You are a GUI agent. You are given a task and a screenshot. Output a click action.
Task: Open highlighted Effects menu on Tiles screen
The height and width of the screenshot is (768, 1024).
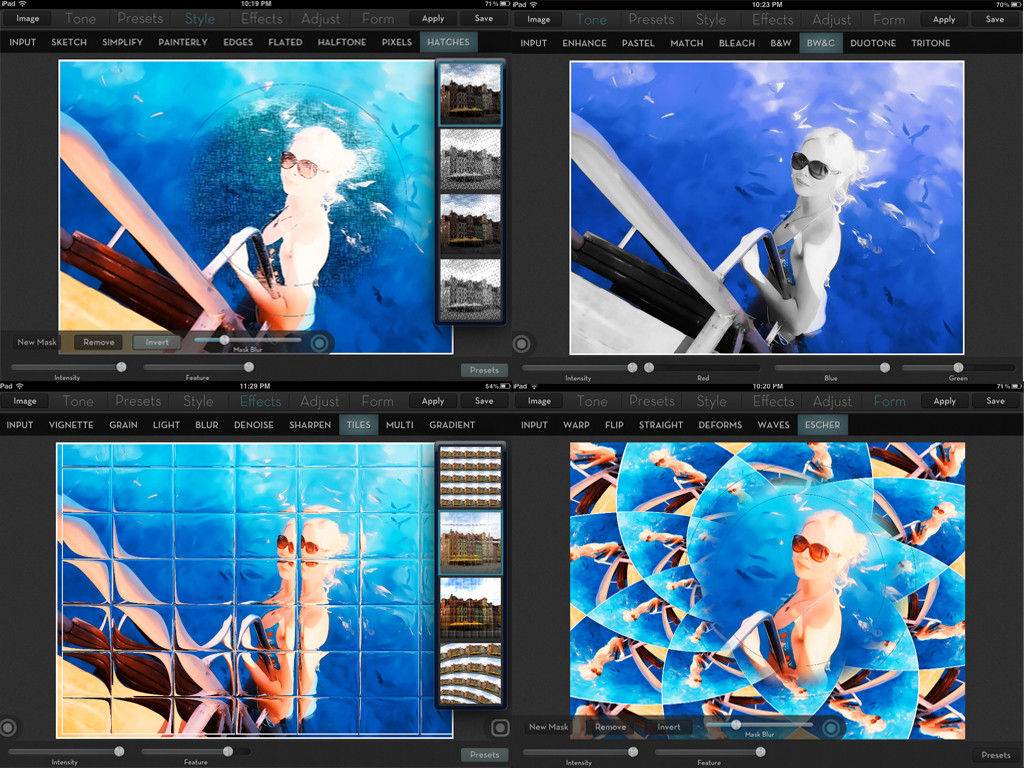tap(260, 401)
